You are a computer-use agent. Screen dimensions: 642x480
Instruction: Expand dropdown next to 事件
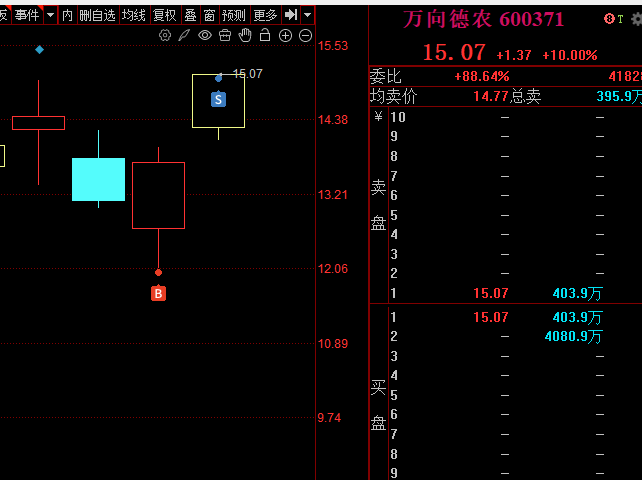pos(50,15)
